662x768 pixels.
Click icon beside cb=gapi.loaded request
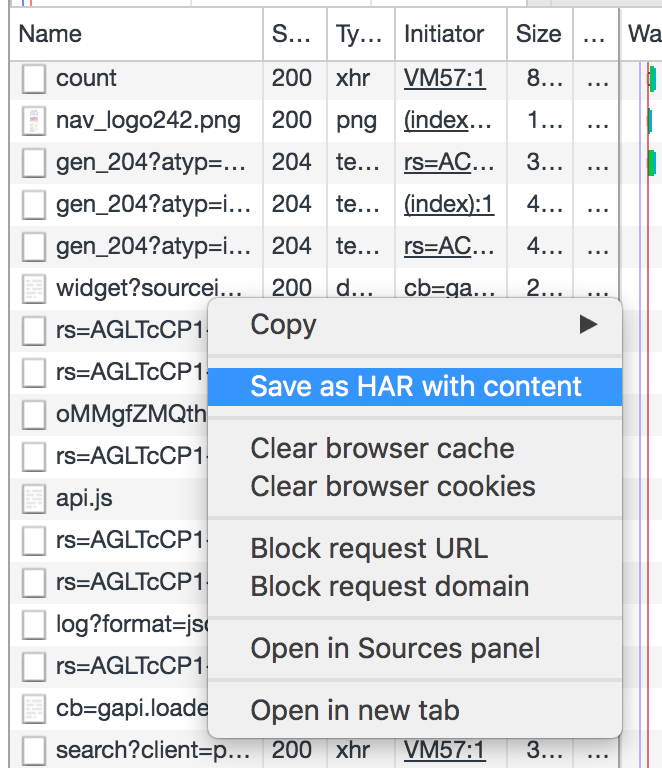click(x=34, y=709)
